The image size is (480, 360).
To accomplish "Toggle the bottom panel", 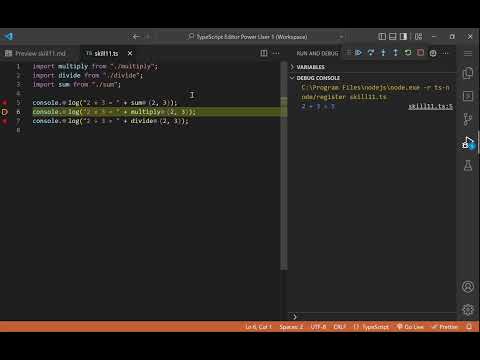I will (393, 37).
